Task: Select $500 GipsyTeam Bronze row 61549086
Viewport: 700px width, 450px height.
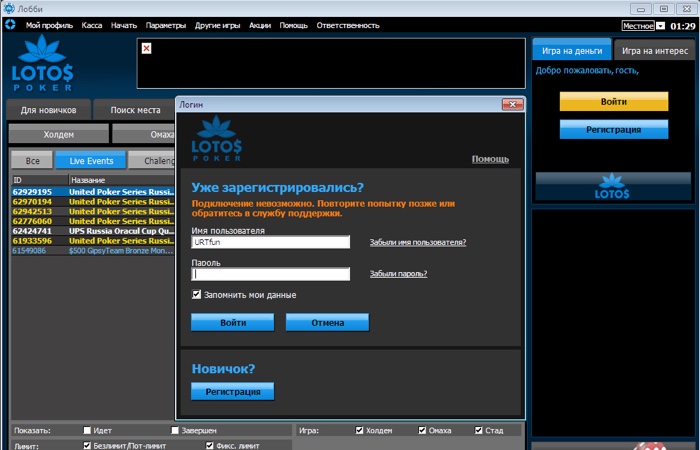Action: point(93,250)
